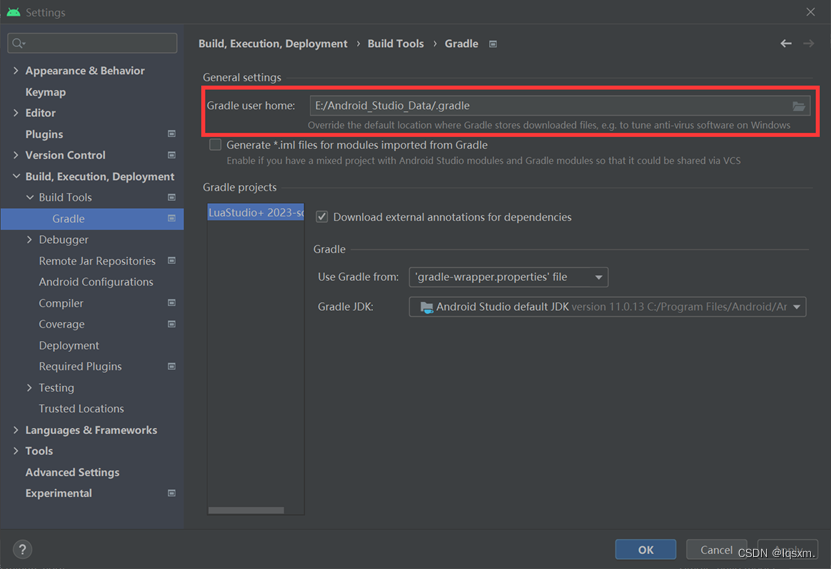The image size is (831, 569).
Task: Click the forward arrow in settings header
Action: [x=809, y=43]
